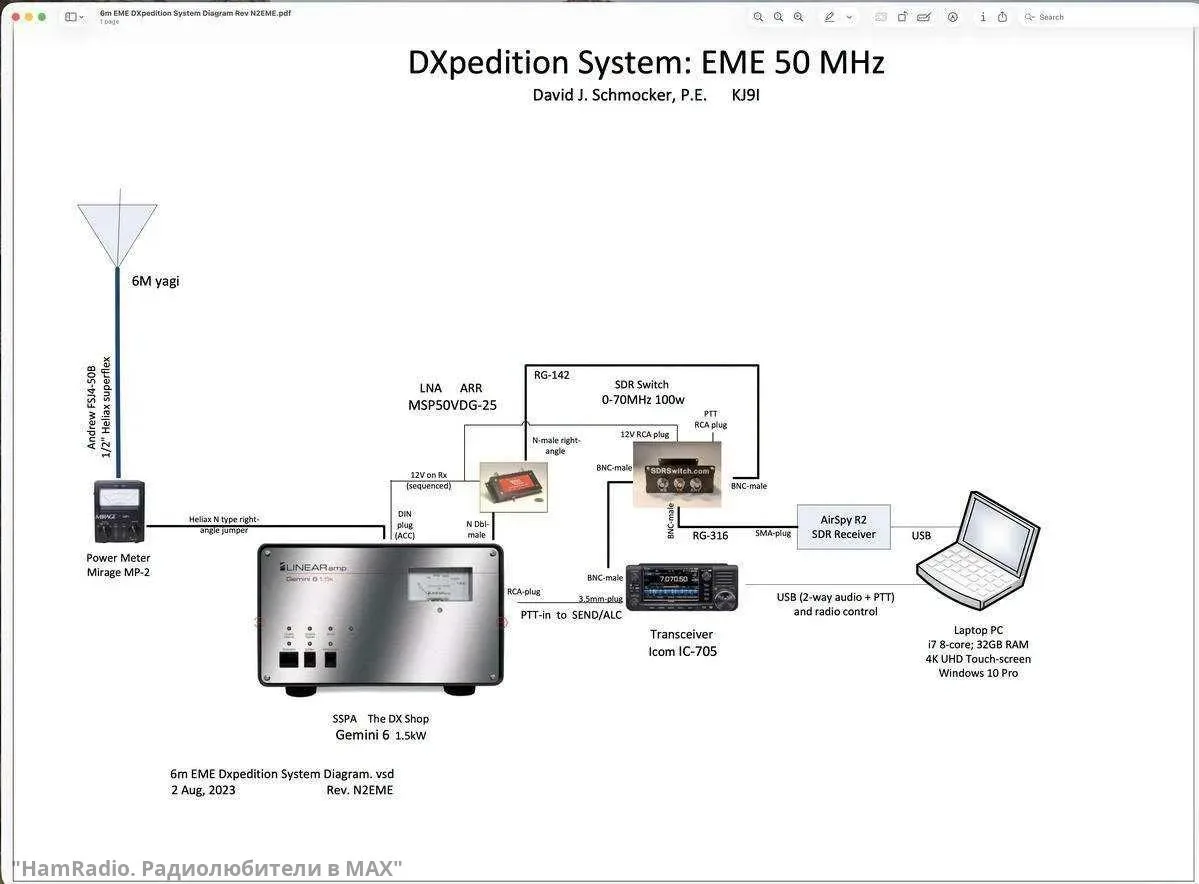
Task: Click the dimmed Redact toolbar icon
Action: 881,17
